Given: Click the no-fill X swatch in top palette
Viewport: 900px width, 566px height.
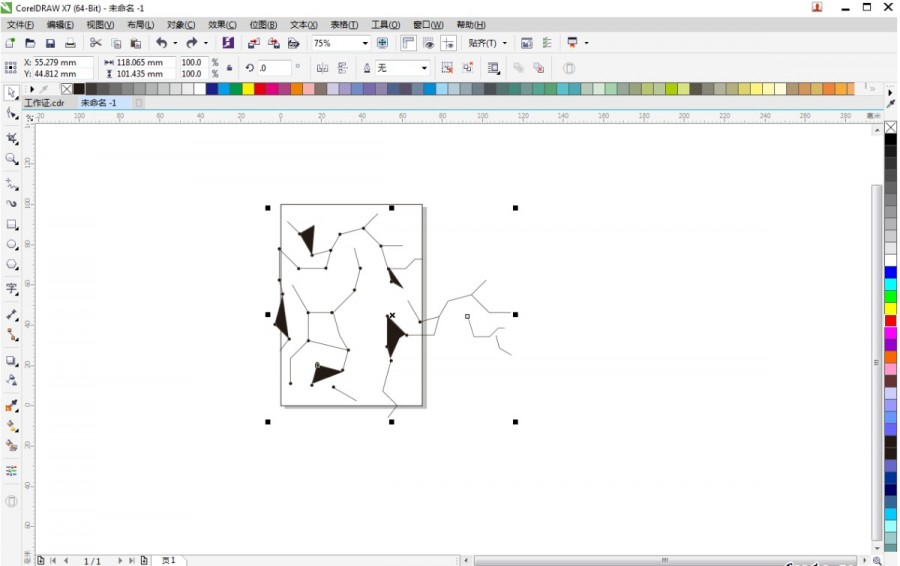Looking at the screenshot, I should tap(67, 89).
